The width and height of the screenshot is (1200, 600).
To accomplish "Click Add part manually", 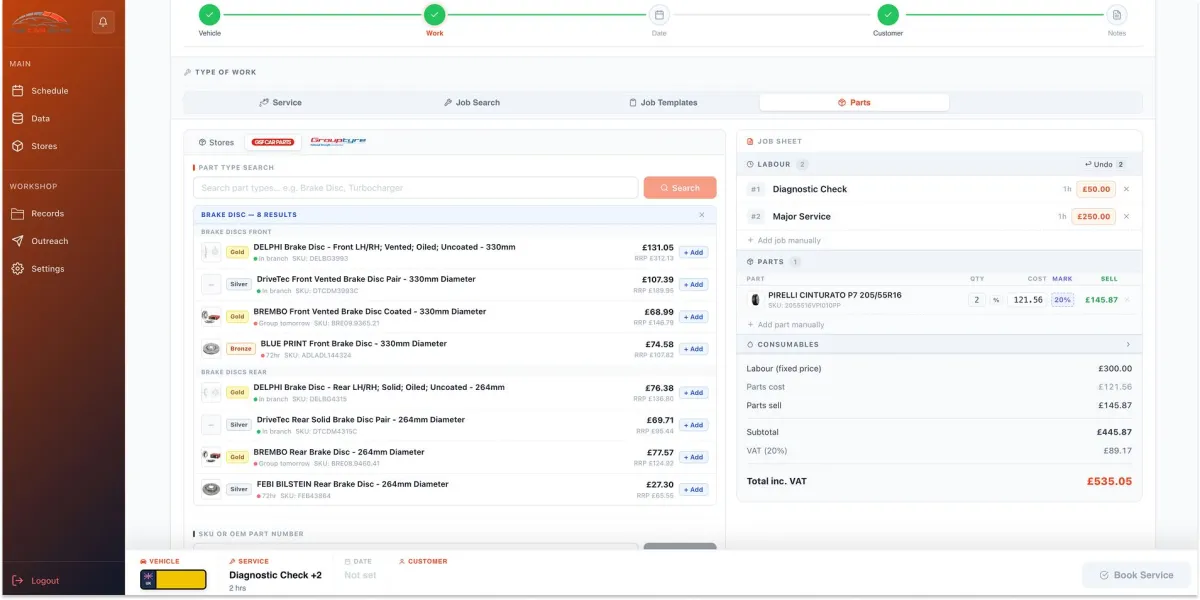I will [786, 325].
